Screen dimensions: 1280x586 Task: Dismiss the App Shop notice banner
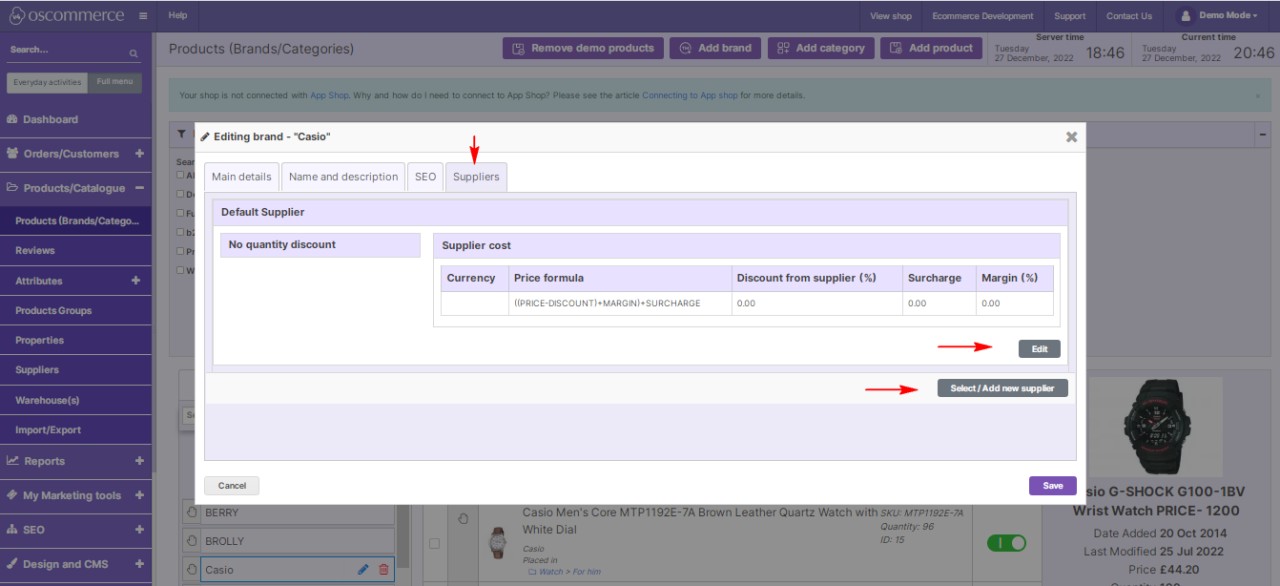(1257, 96)
